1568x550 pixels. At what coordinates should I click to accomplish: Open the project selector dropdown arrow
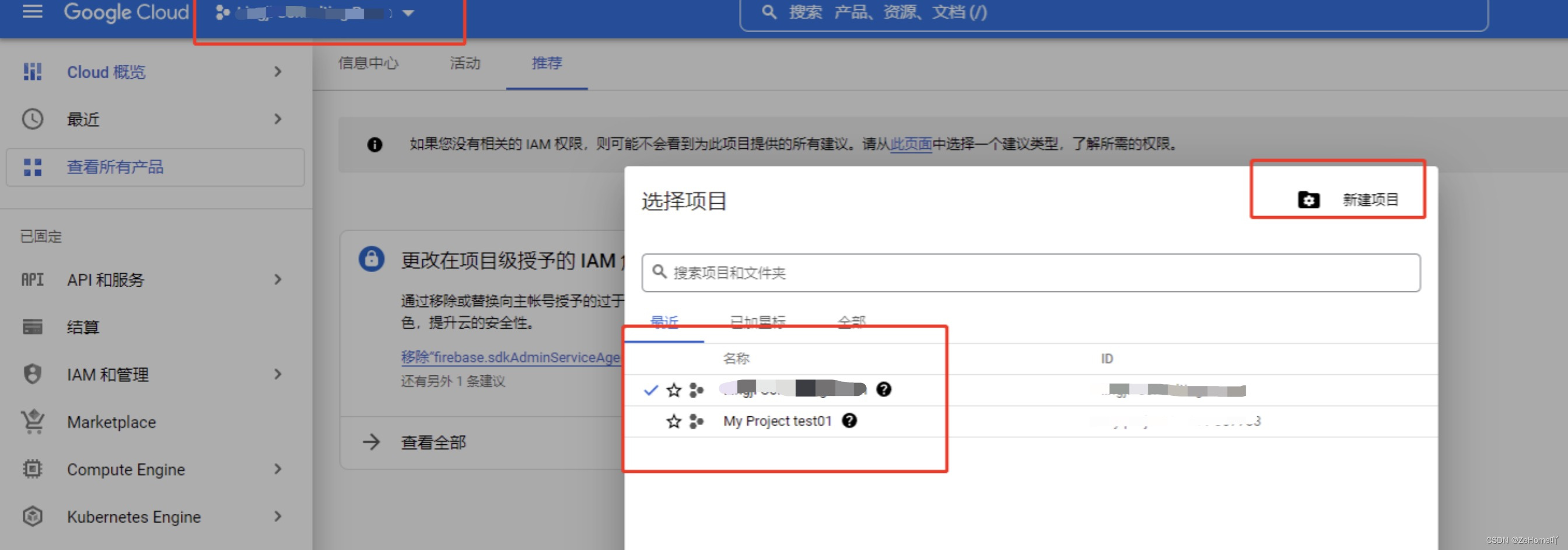tap(408, 13)
